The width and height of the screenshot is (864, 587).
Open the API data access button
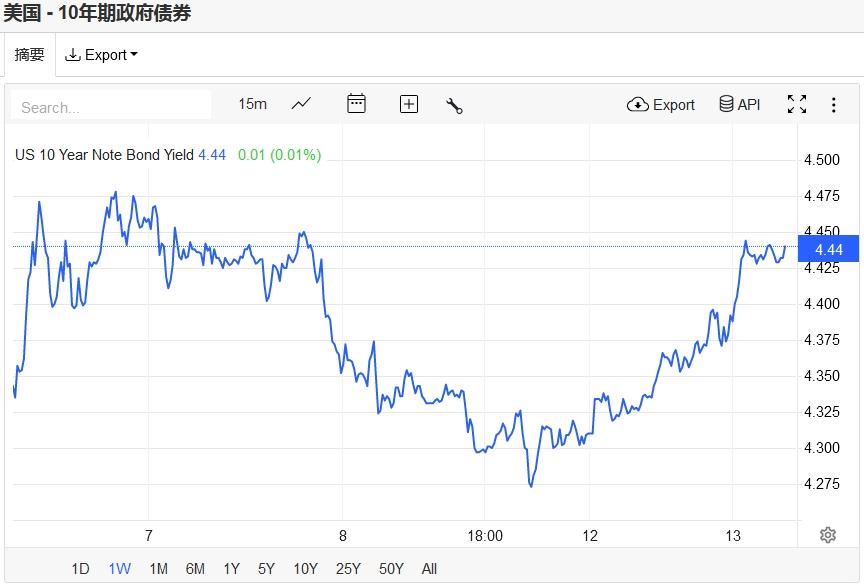pyautogui.click(x=740, y=104)
